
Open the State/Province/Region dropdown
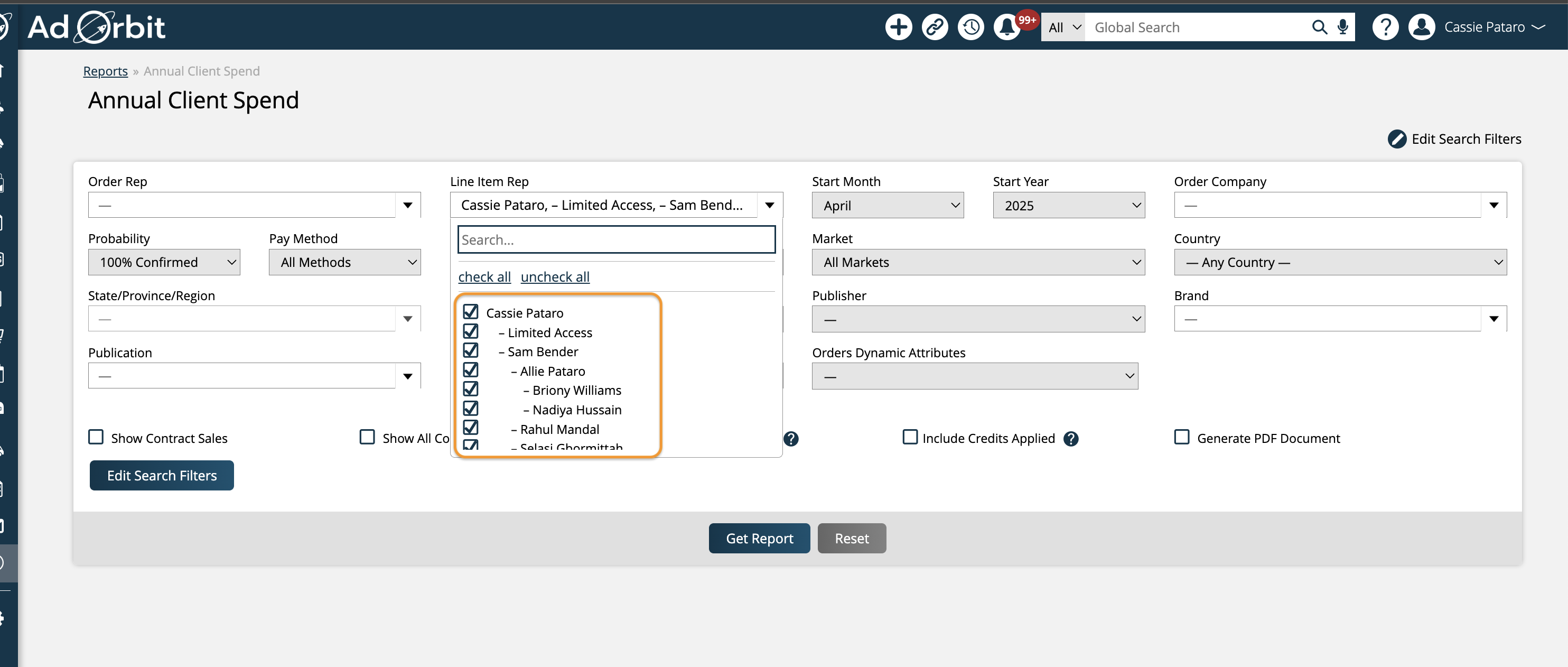pyautogui.click(x=255, y=319)
